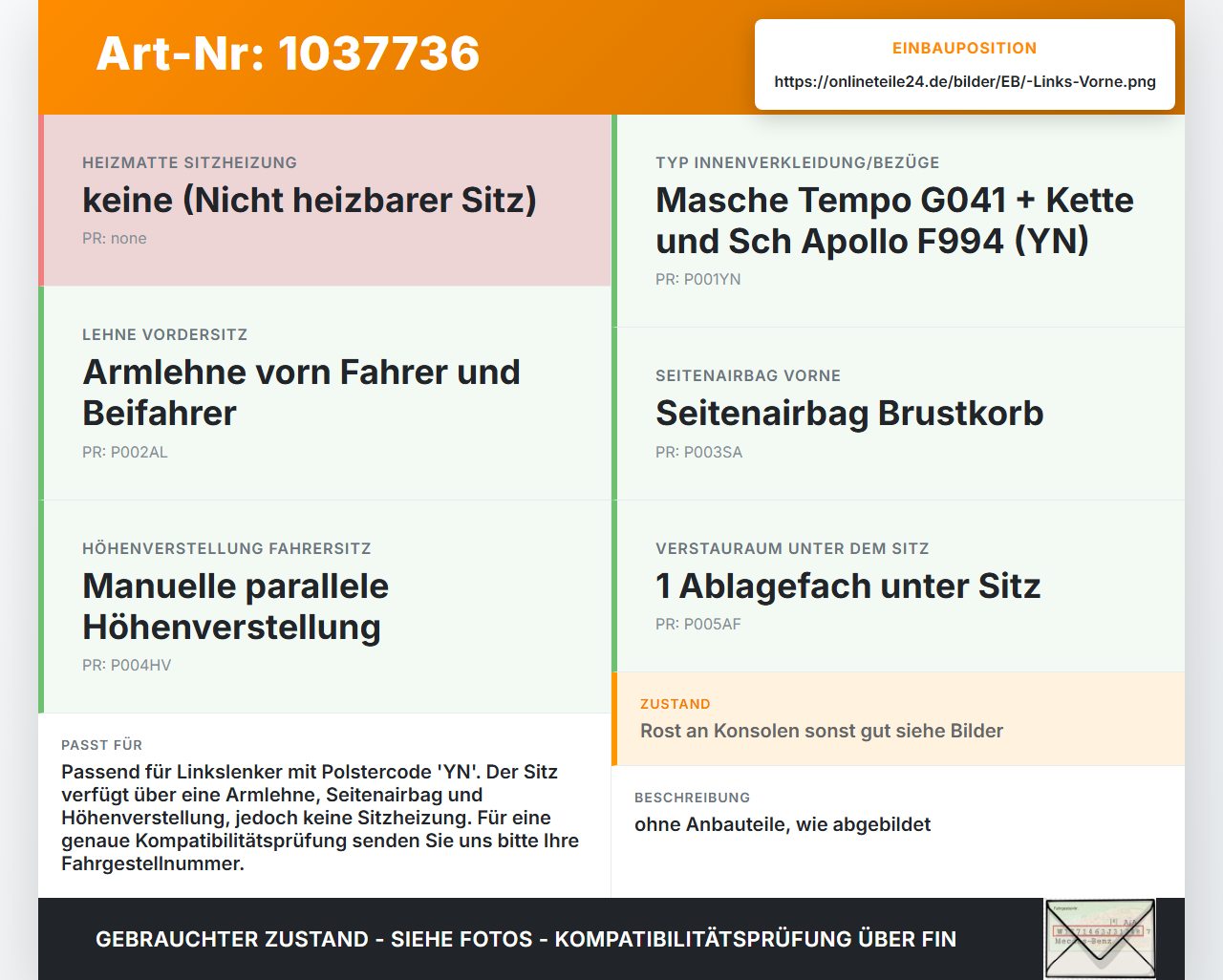Select Masche Tempo G041 + Kette value
1223x980 pixels.
(x=894, y=221)
